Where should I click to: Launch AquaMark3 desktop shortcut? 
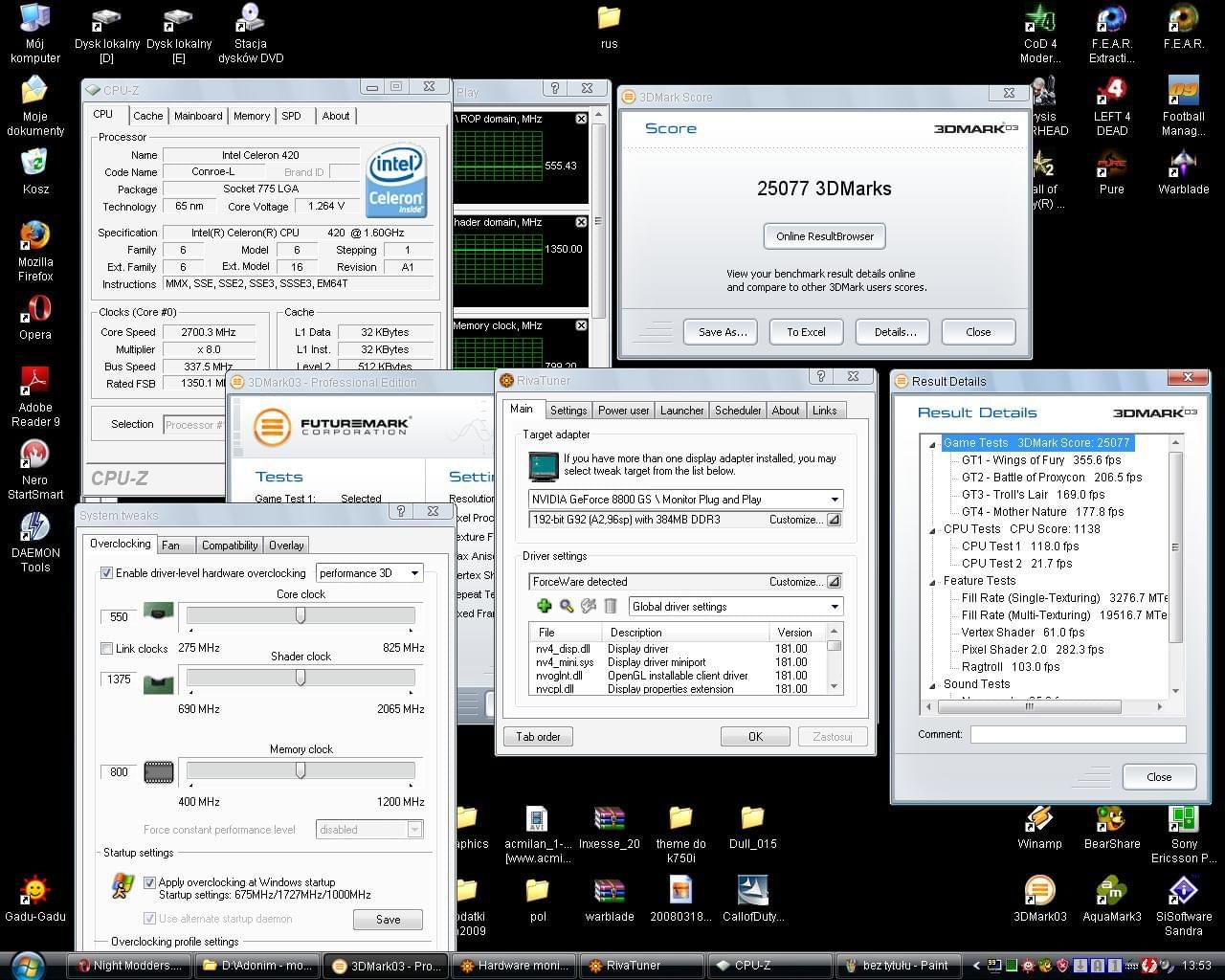point(1112,899)
